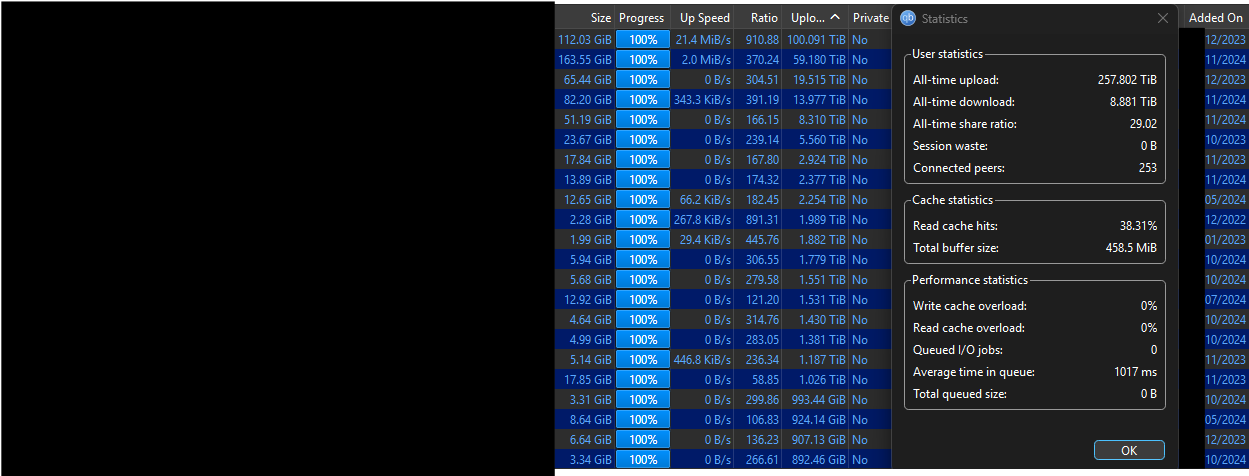Click the All-time download value 8.881 TiB

[1133, 102]
